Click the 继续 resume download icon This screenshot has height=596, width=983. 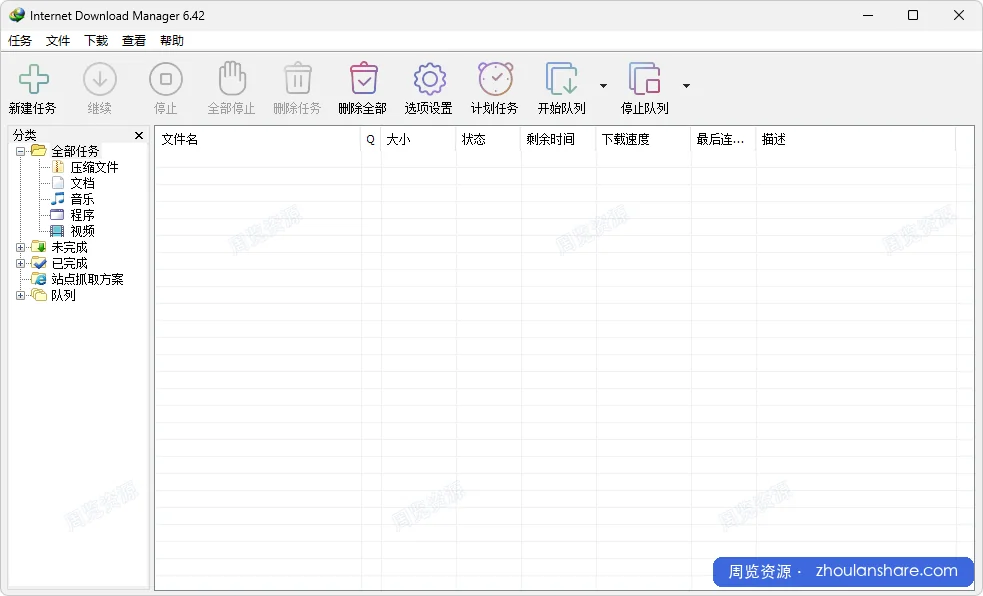(100, 79)
